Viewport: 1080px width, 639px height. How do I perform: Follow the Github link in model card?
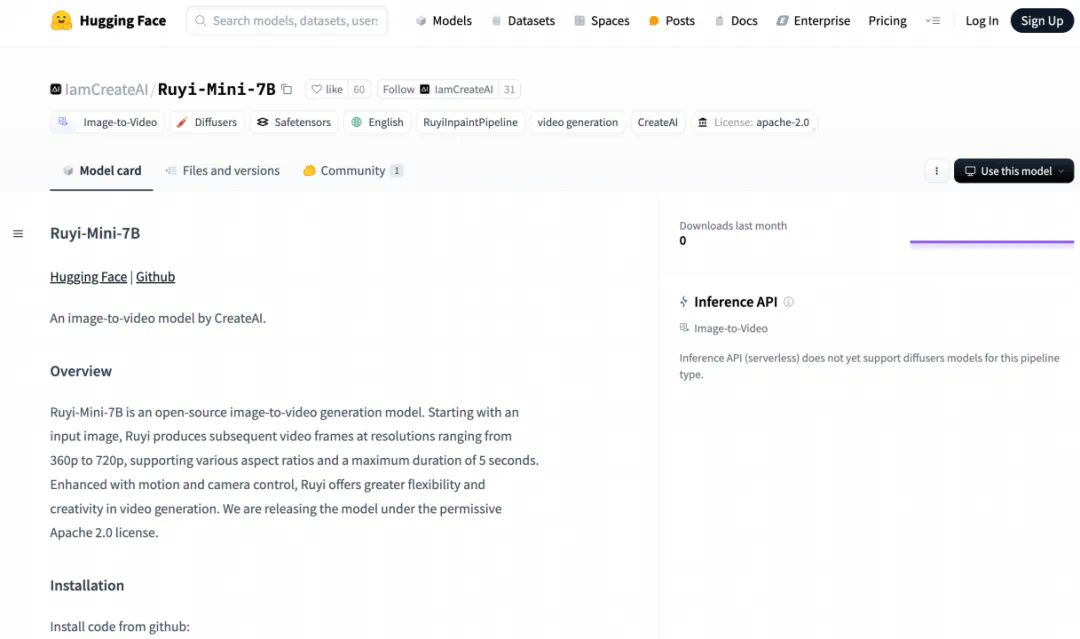pos(155,277)
